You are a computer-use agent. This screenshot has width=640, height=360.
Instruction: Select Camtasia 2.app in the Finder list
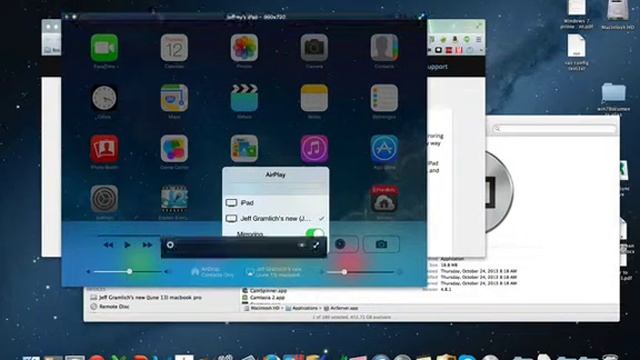coord(263,298)
